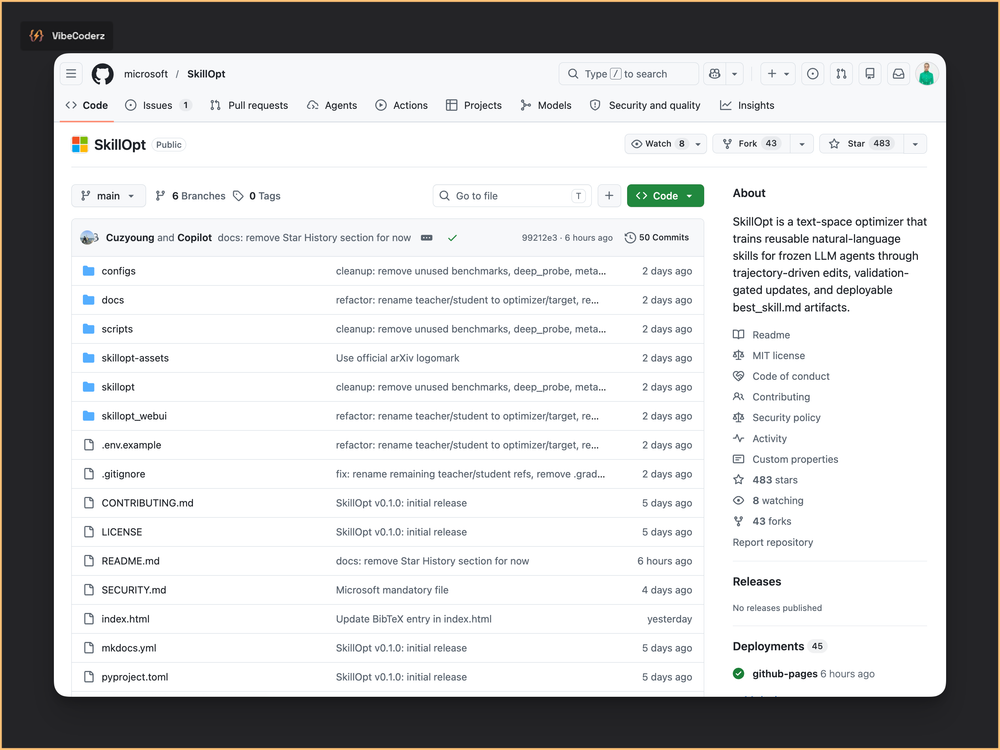
Task: Open the hamburger navigation menu
Action: pos(71,74)
